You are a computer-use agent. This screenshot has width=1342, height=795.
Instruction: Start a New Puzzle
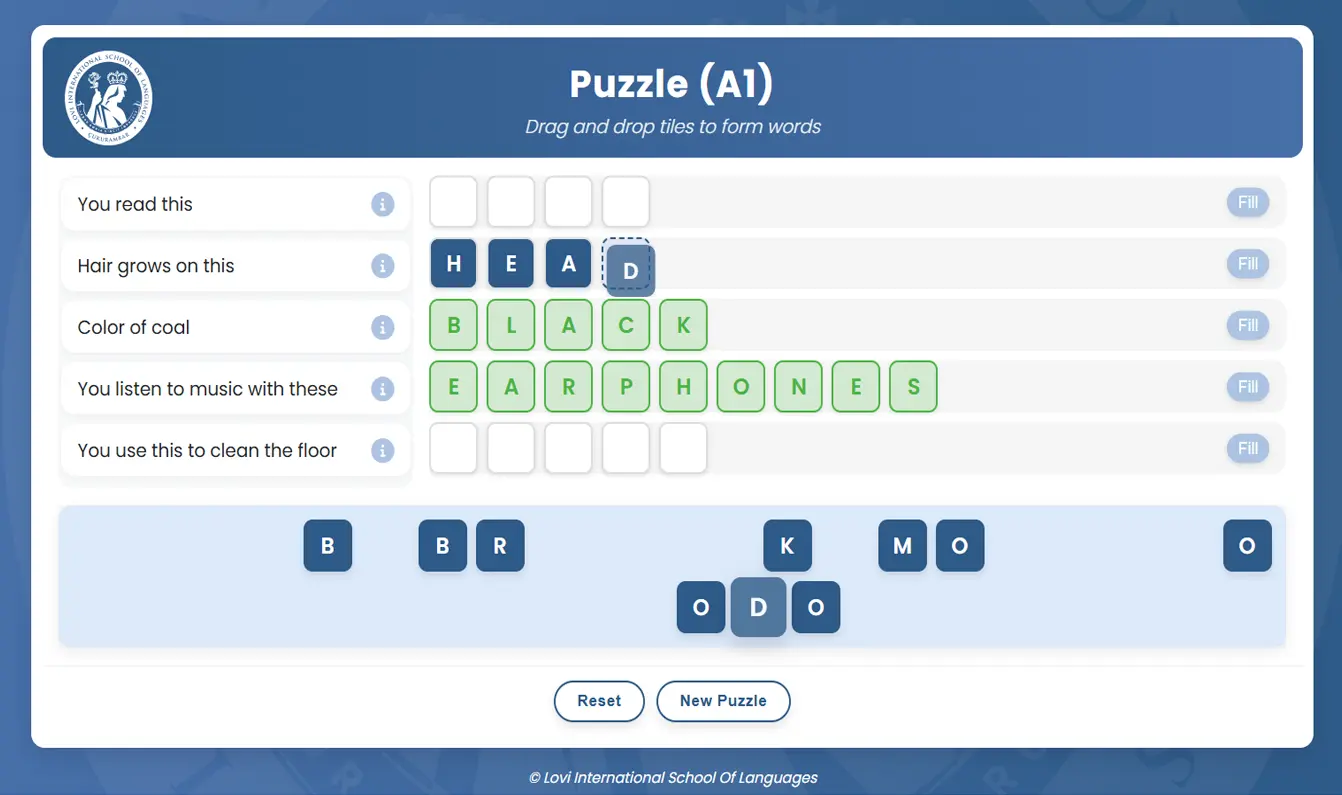click(723, 701)
